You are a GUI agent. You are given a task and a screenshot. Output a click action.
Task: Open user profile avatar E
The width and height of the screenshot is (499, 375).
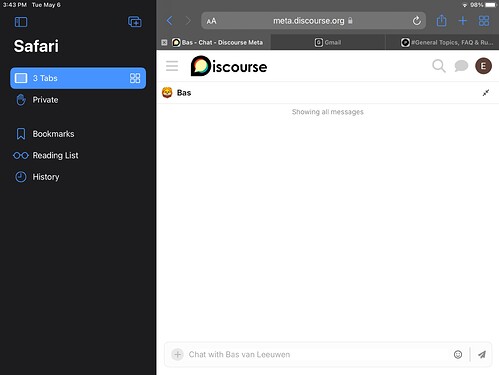click(483, 66)
